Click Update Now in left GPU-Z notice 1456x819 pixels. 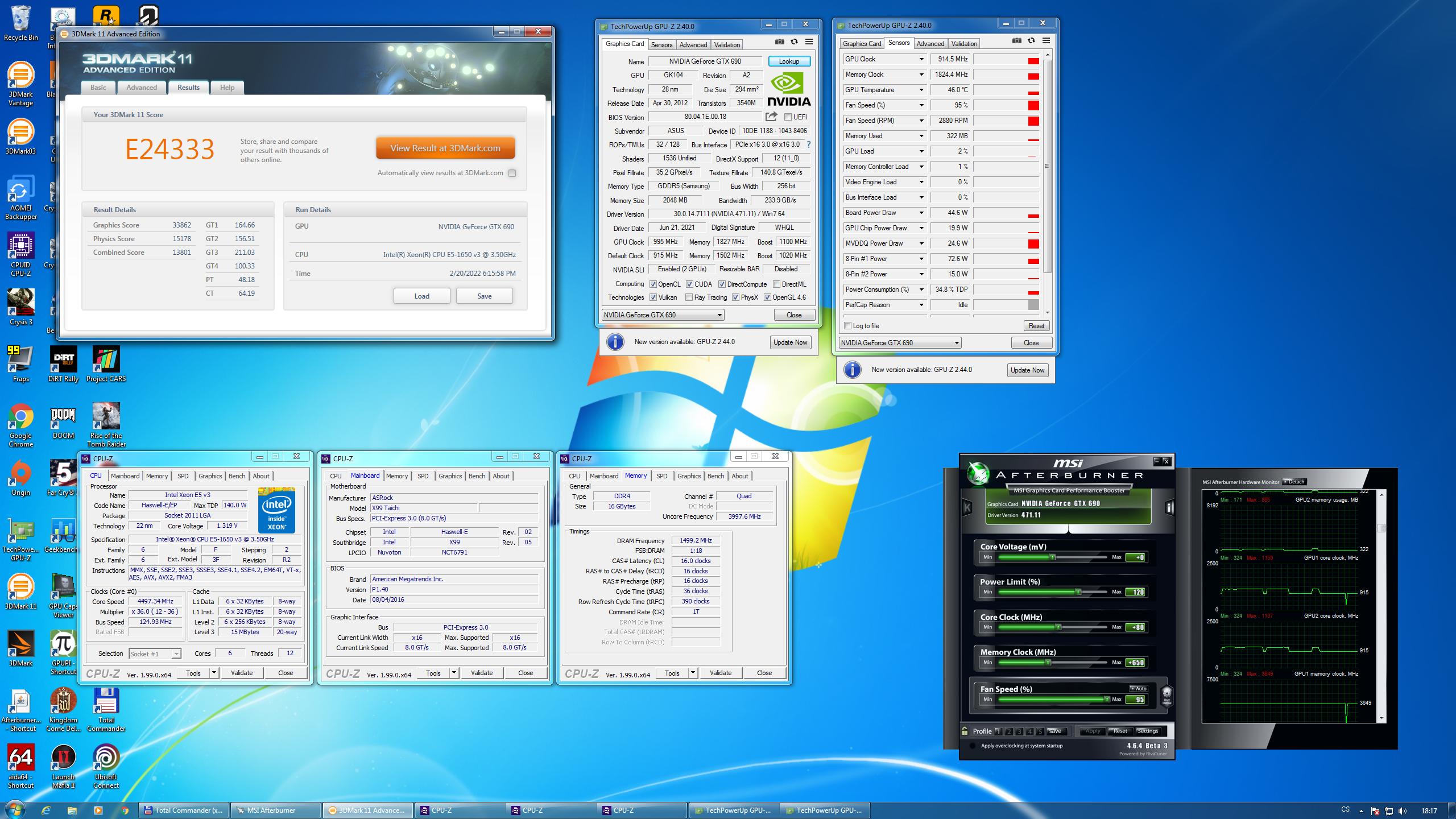pos(791,342)
